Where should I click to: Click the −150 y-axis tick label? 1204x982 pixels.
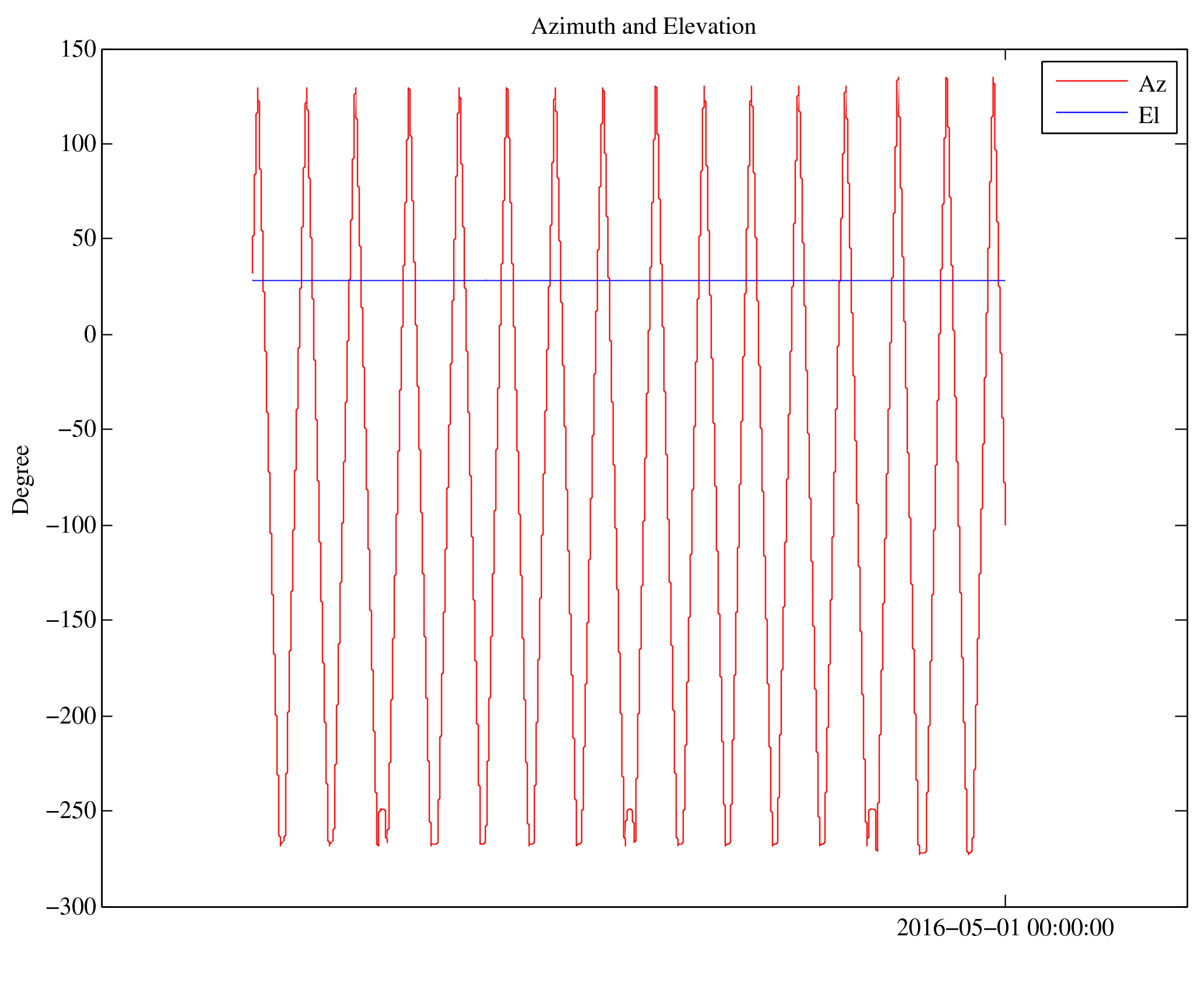71,620
